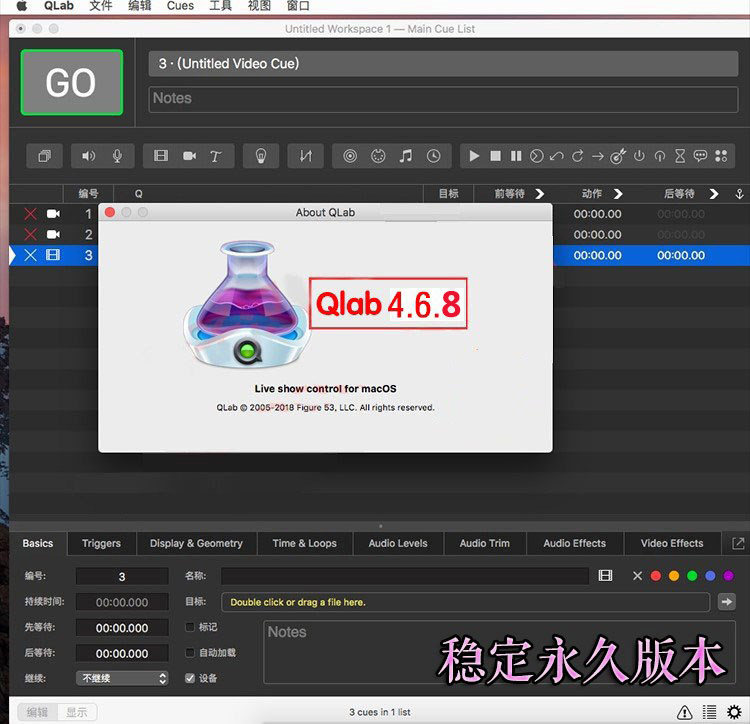Toggle the 标记 flagged checkbox
Image resolution: width=750 pixels, height=724 pixels.
pyautogui.click(x=190, y=627)
